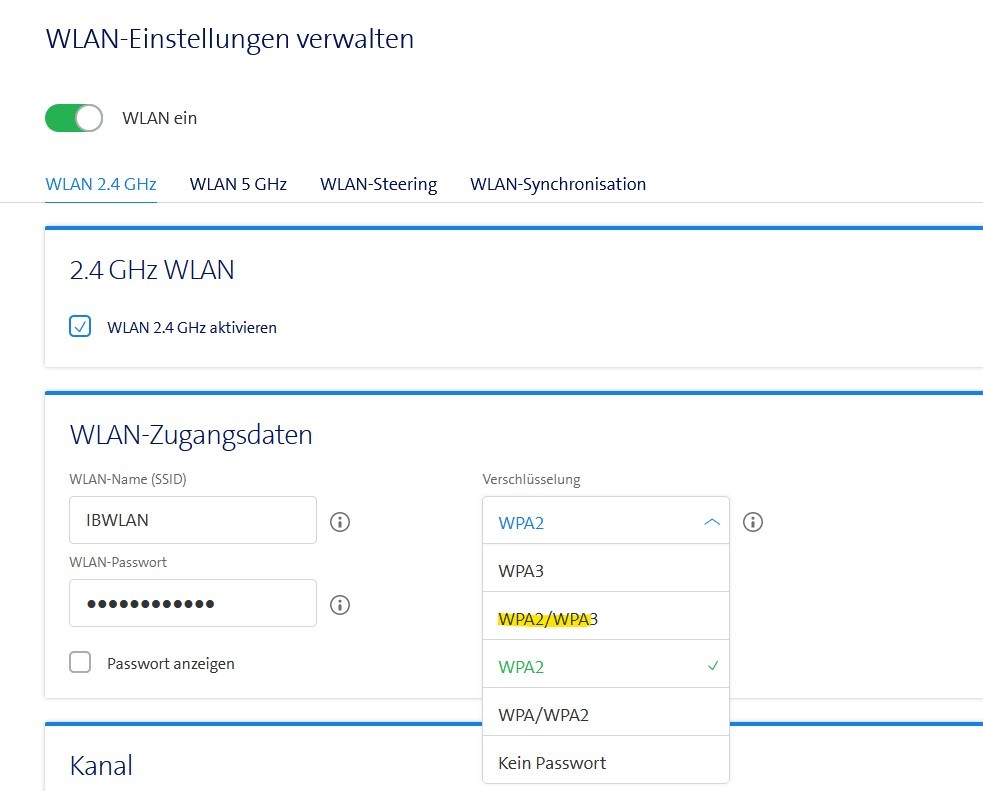Select Kein Passwort option
Screen dimensions: 983x791
tap(605, 763)
